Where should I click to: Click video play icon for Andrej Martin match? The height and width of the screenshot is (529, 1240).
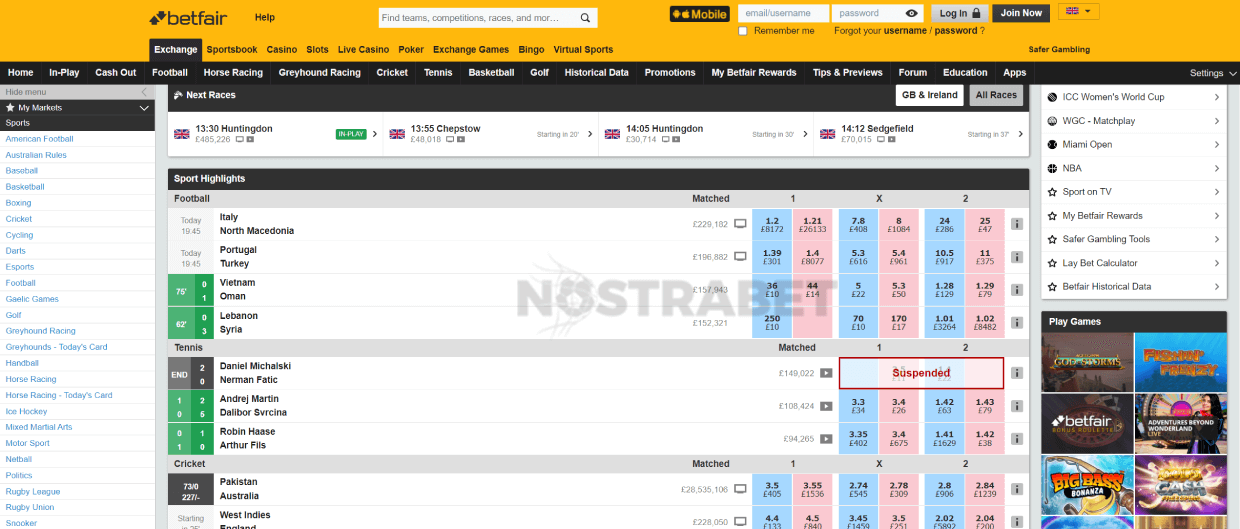826,406
